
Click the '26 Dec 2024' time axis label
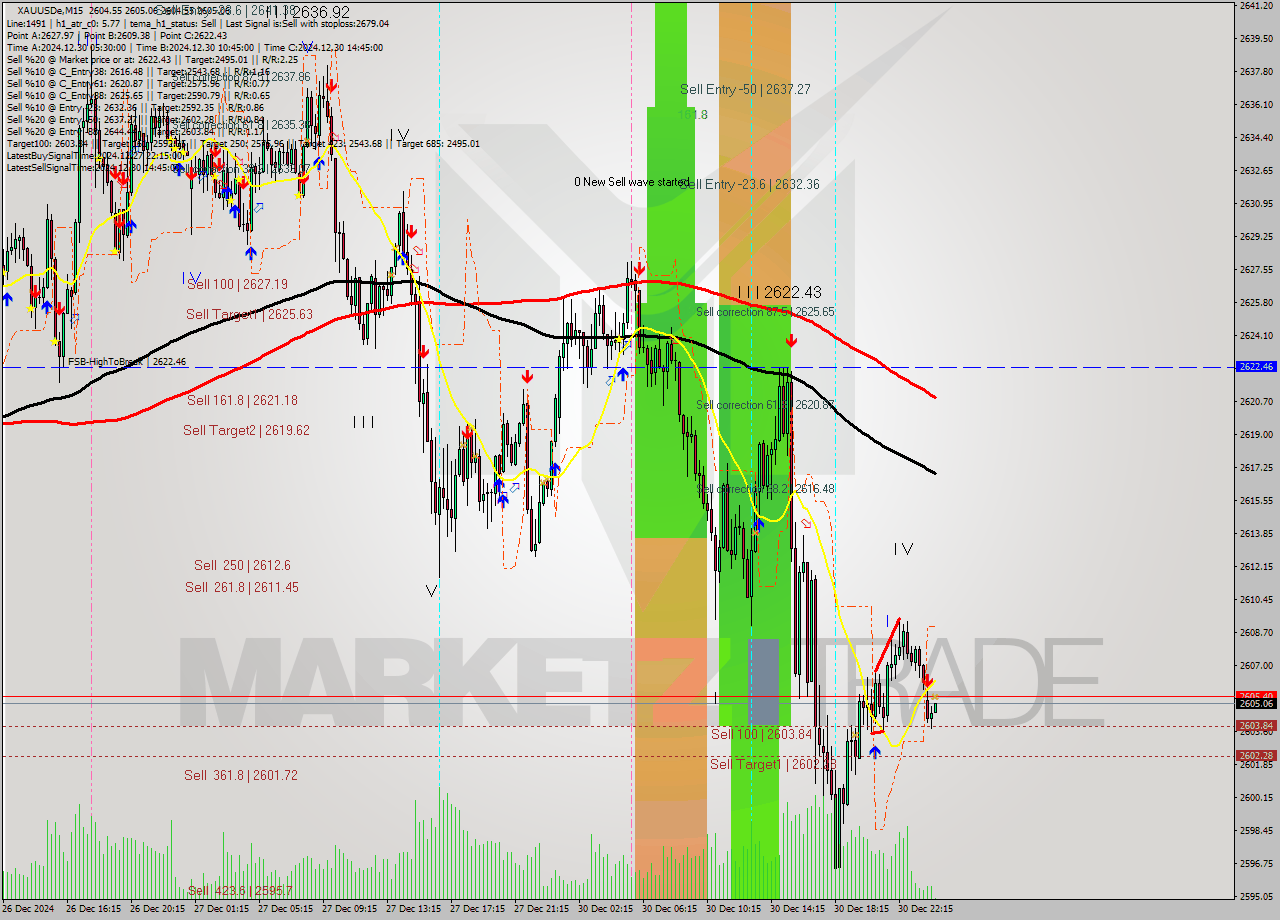pyautogui.click(x=28, y=910)
